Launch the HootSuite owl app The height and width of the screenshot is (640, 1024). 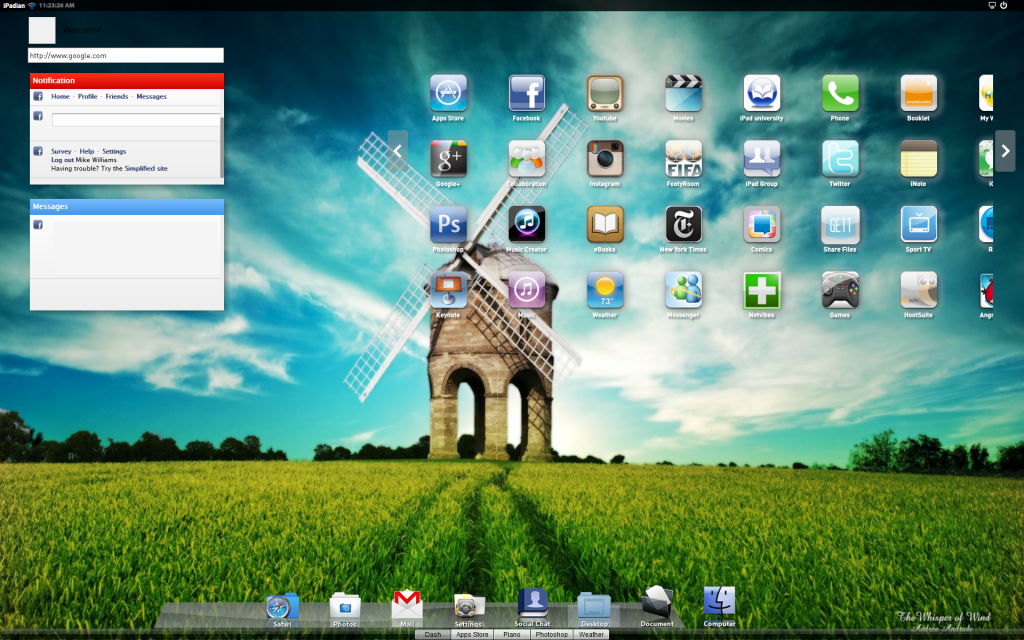(918, 290)
